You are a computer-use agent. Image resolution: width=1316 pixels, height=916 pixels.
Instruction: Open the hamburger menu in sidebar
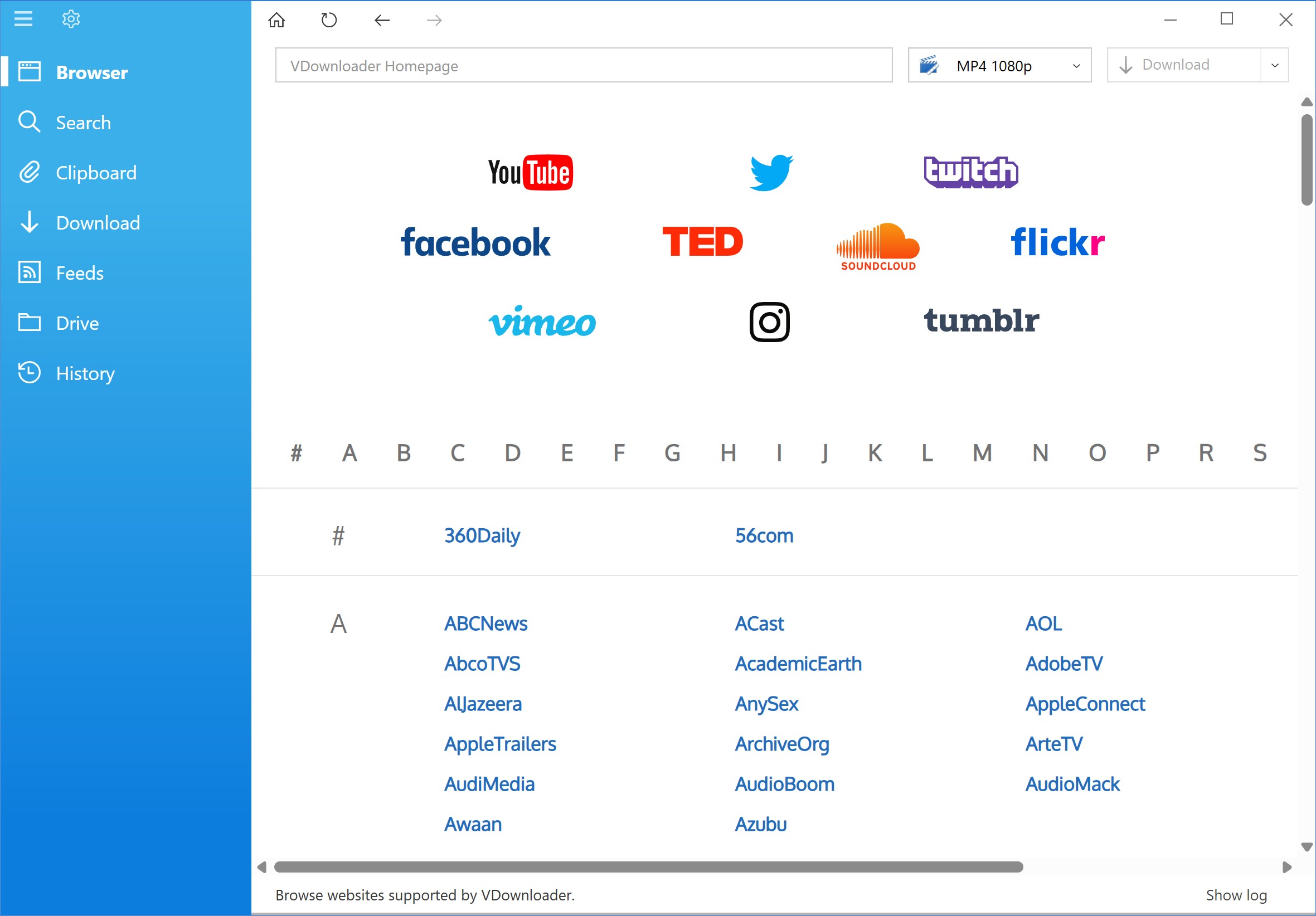(x=23, y=19)
